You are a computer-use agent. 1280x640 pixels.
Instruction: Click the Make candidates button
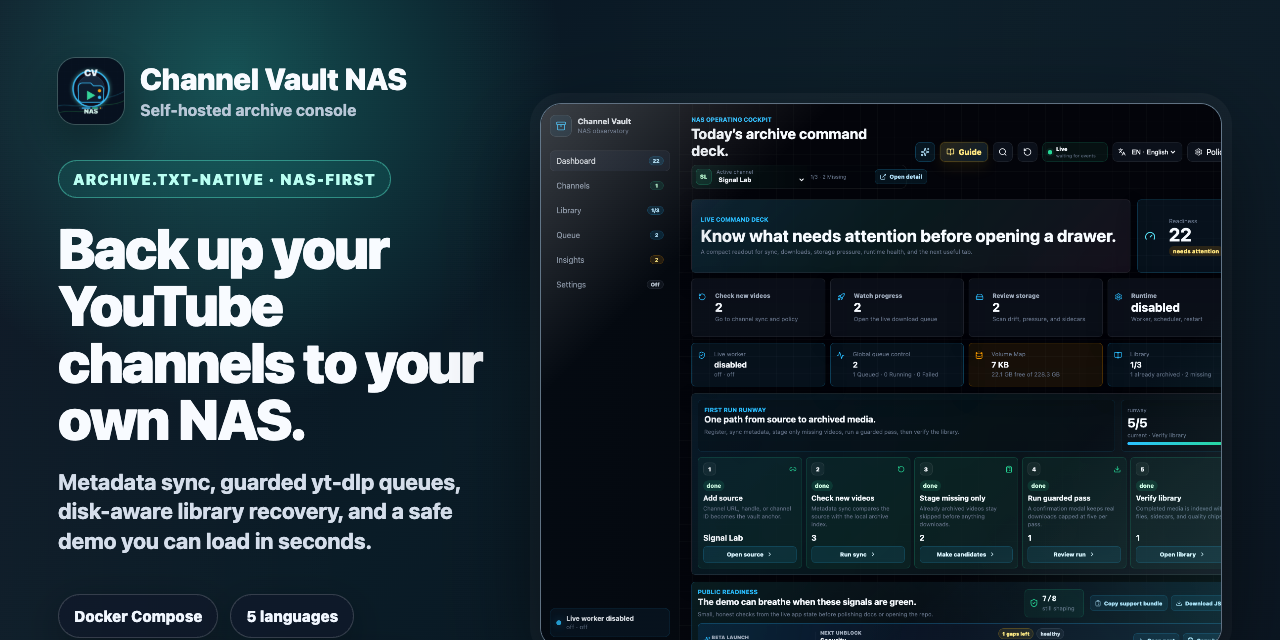(x=966, y=554)
